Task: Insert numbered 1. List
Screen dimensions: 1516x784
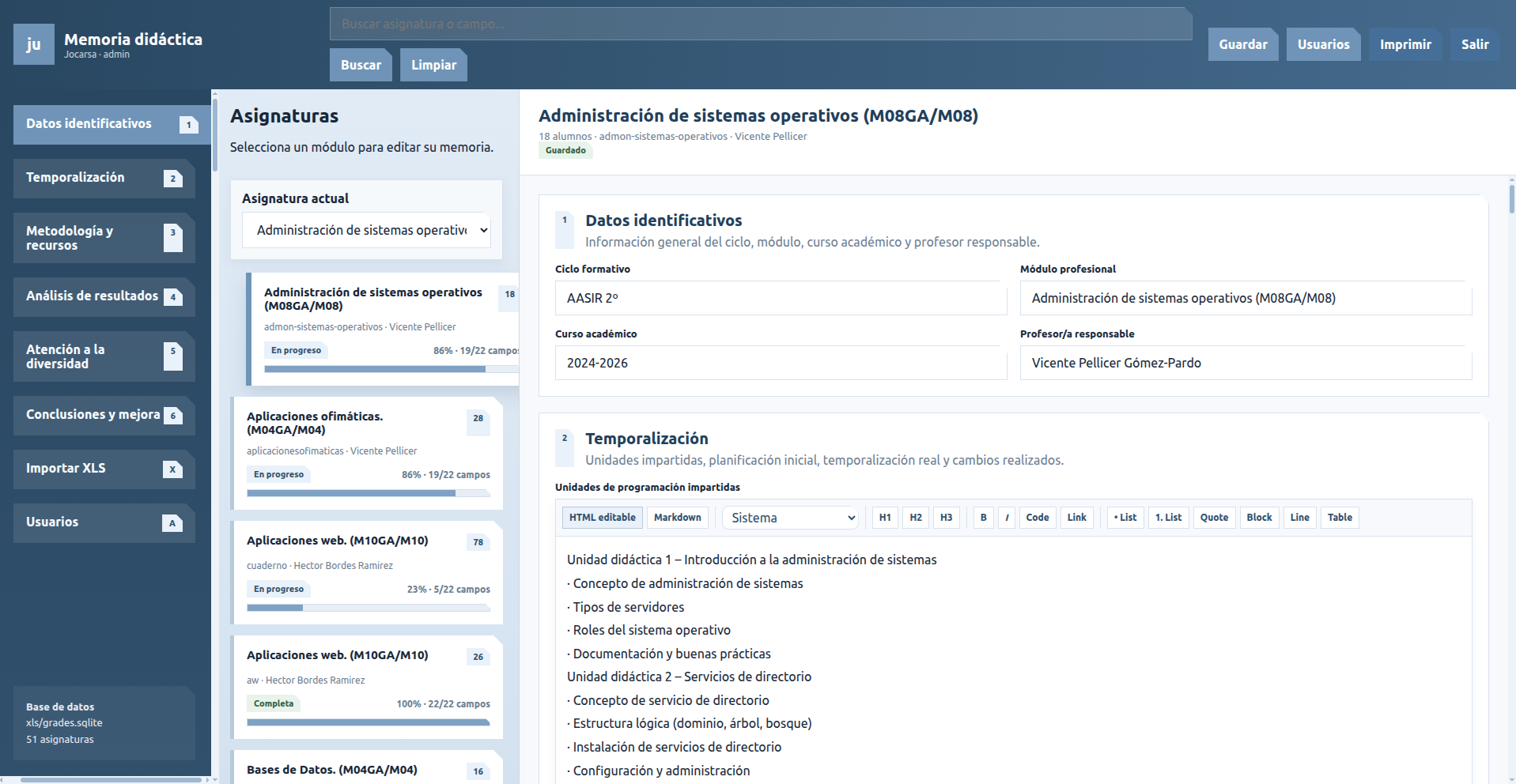Action: (1169, 518)
